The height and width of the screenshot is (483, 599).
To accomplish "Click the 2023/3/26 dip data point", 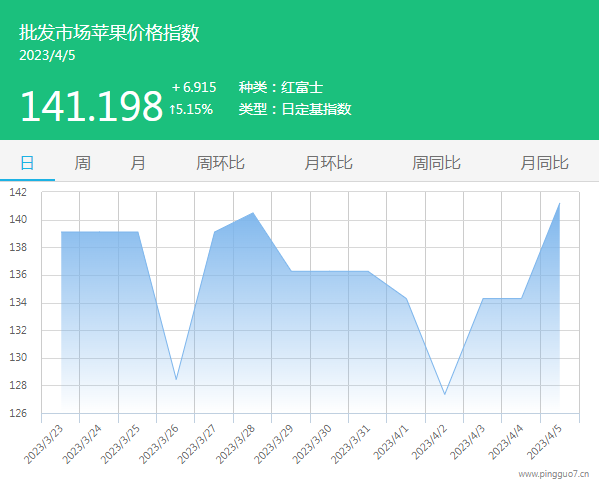I will (x=176, y=379).
